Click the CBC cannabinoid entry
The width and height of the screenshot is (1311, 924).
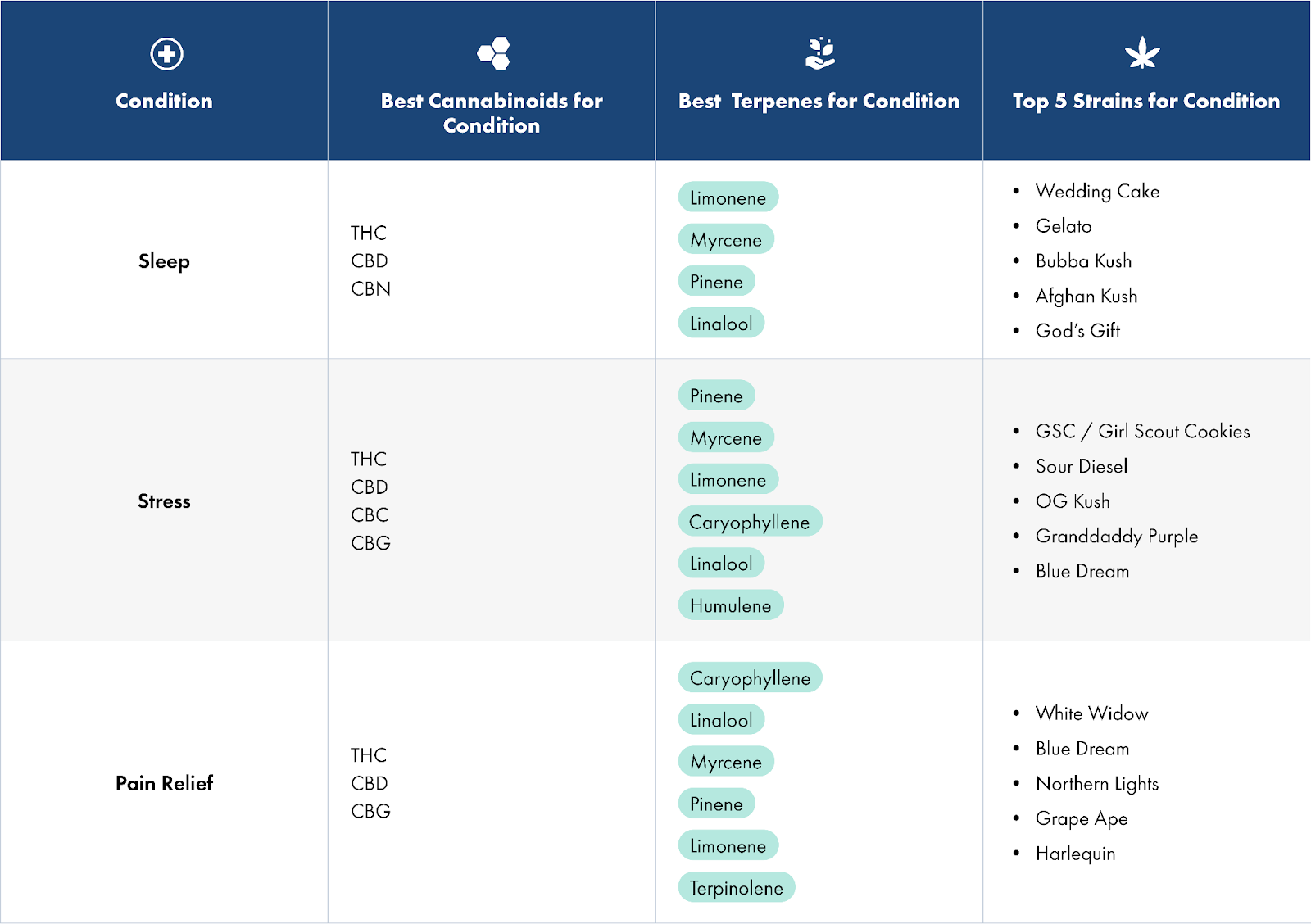tap(370, 514)
